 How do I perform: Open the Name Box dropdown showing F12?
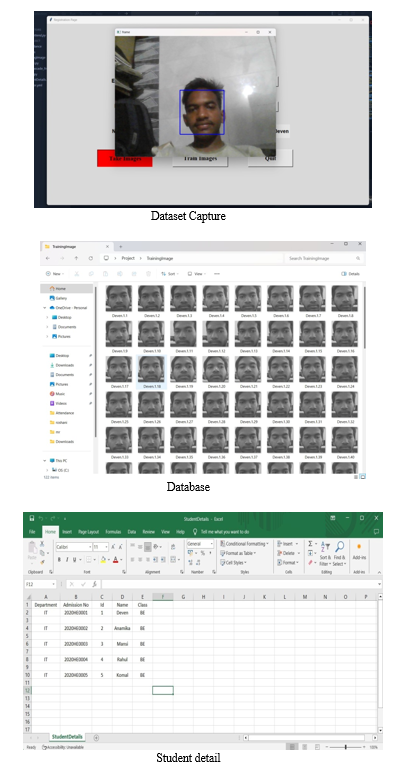tap(53, 584)
